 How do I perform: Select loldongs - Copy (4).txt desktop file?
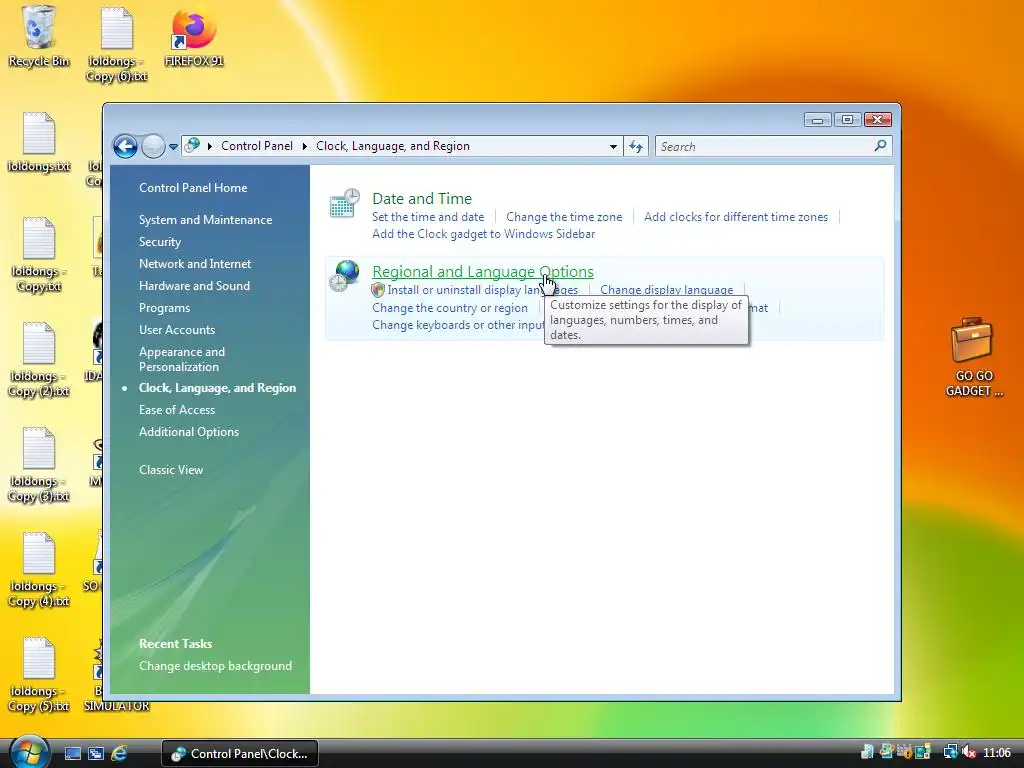[x=39, y=570]
